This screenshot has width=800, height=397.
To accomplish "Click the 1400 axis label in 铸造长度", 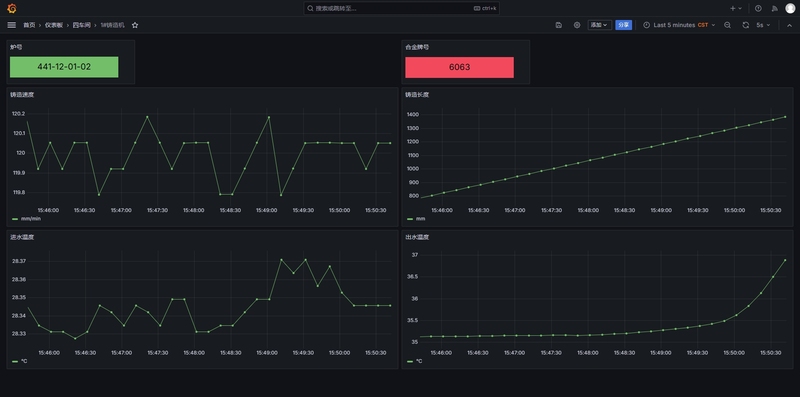I will pyautogui.click(x=413, y=115).
